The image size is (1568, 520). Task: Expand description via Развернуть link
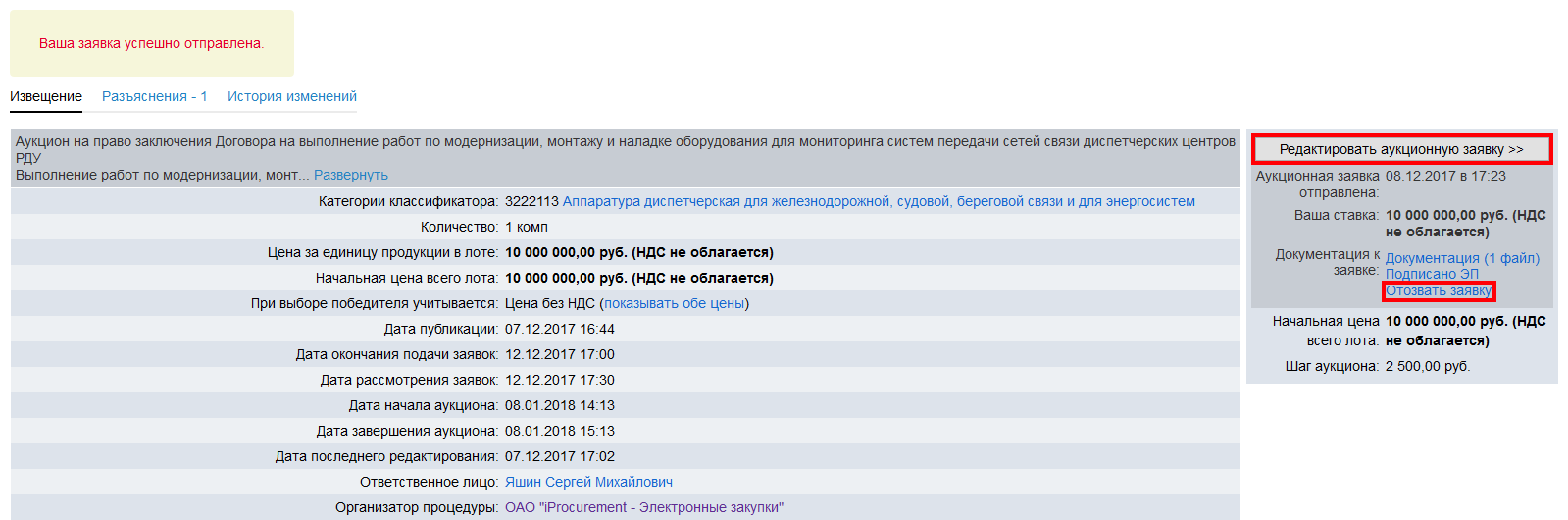click(x=351, y=175)
